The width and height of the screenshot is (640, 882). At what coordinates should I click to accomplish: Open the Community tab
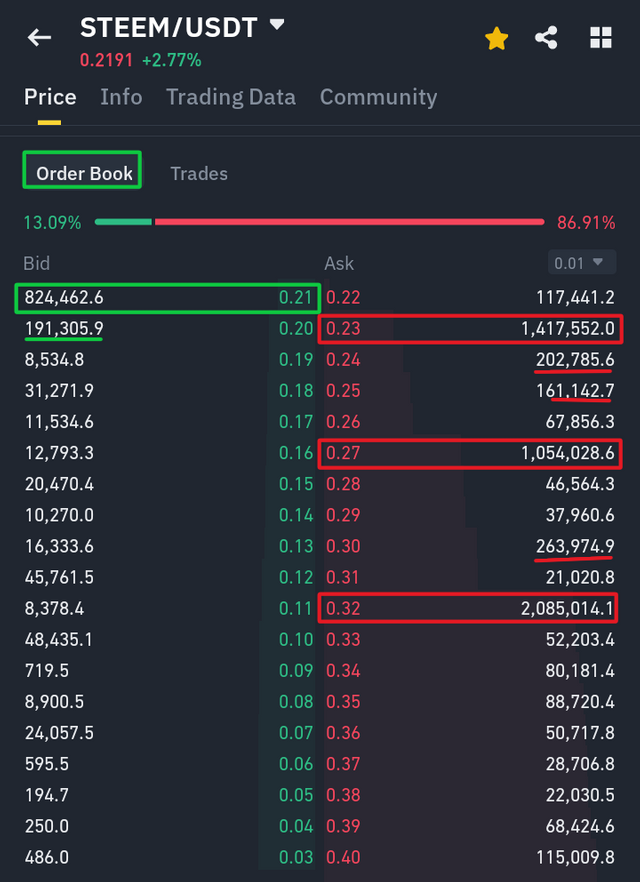[x=378, y=97]
